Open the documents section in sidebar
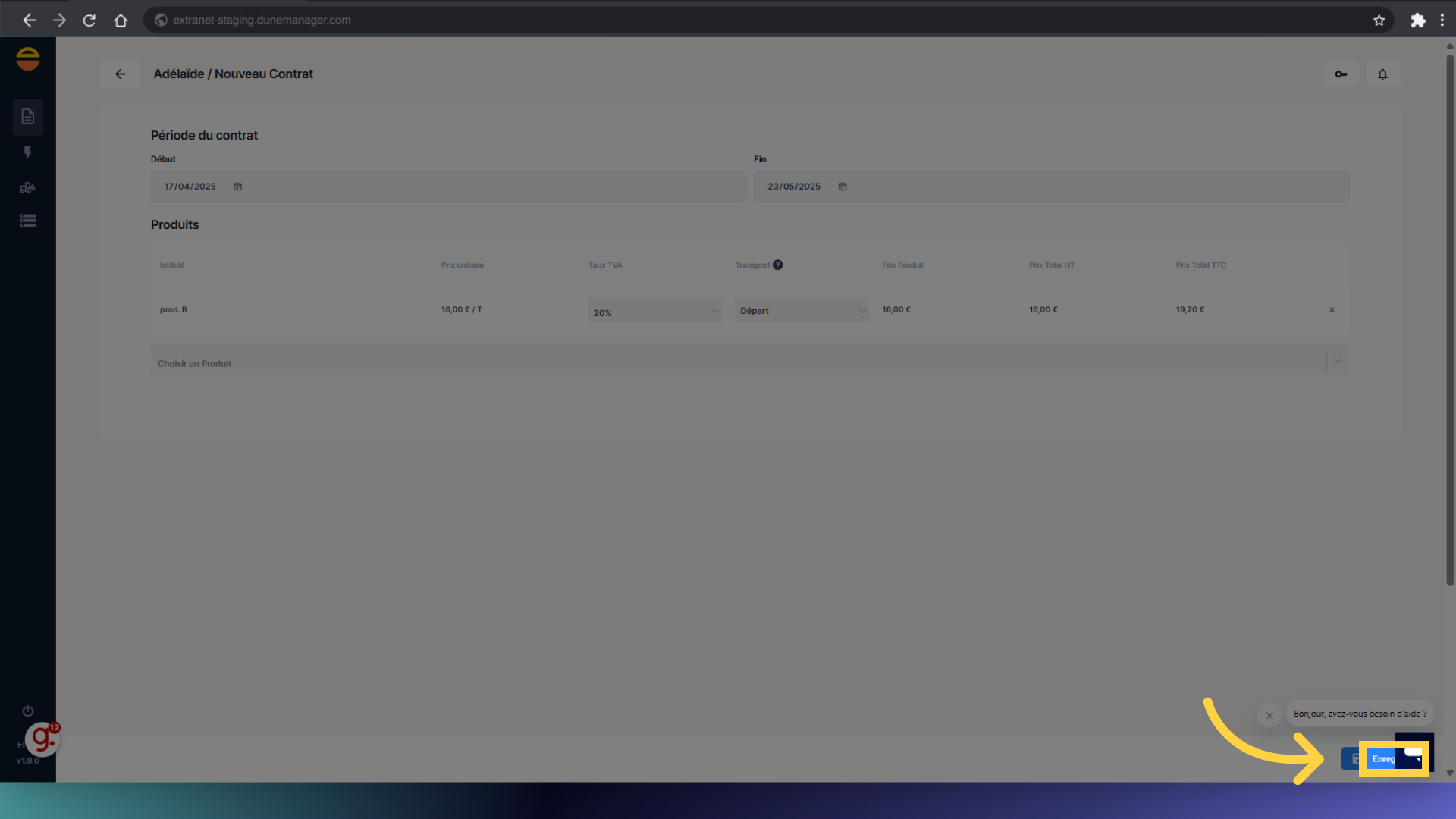 click(x=28, y=117)
